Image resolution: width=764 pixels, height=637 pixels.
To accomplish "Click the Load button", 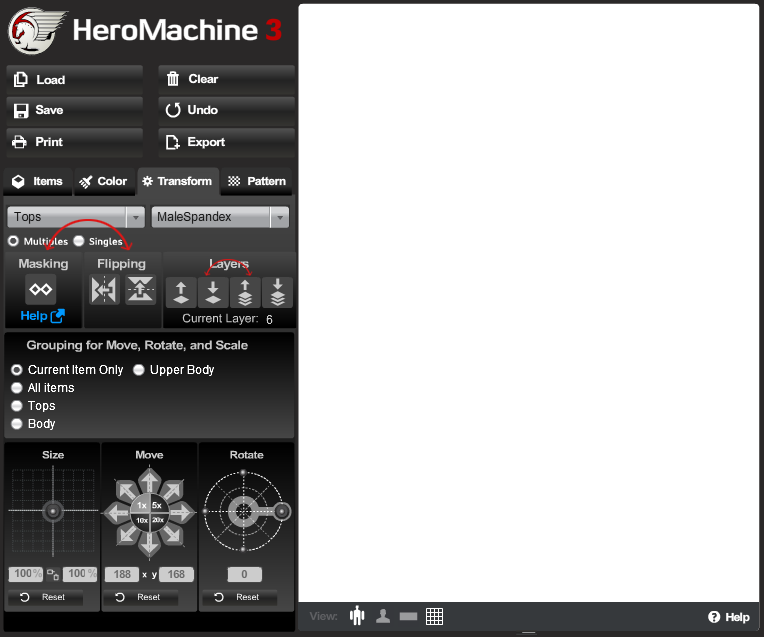I will point(75,79).
